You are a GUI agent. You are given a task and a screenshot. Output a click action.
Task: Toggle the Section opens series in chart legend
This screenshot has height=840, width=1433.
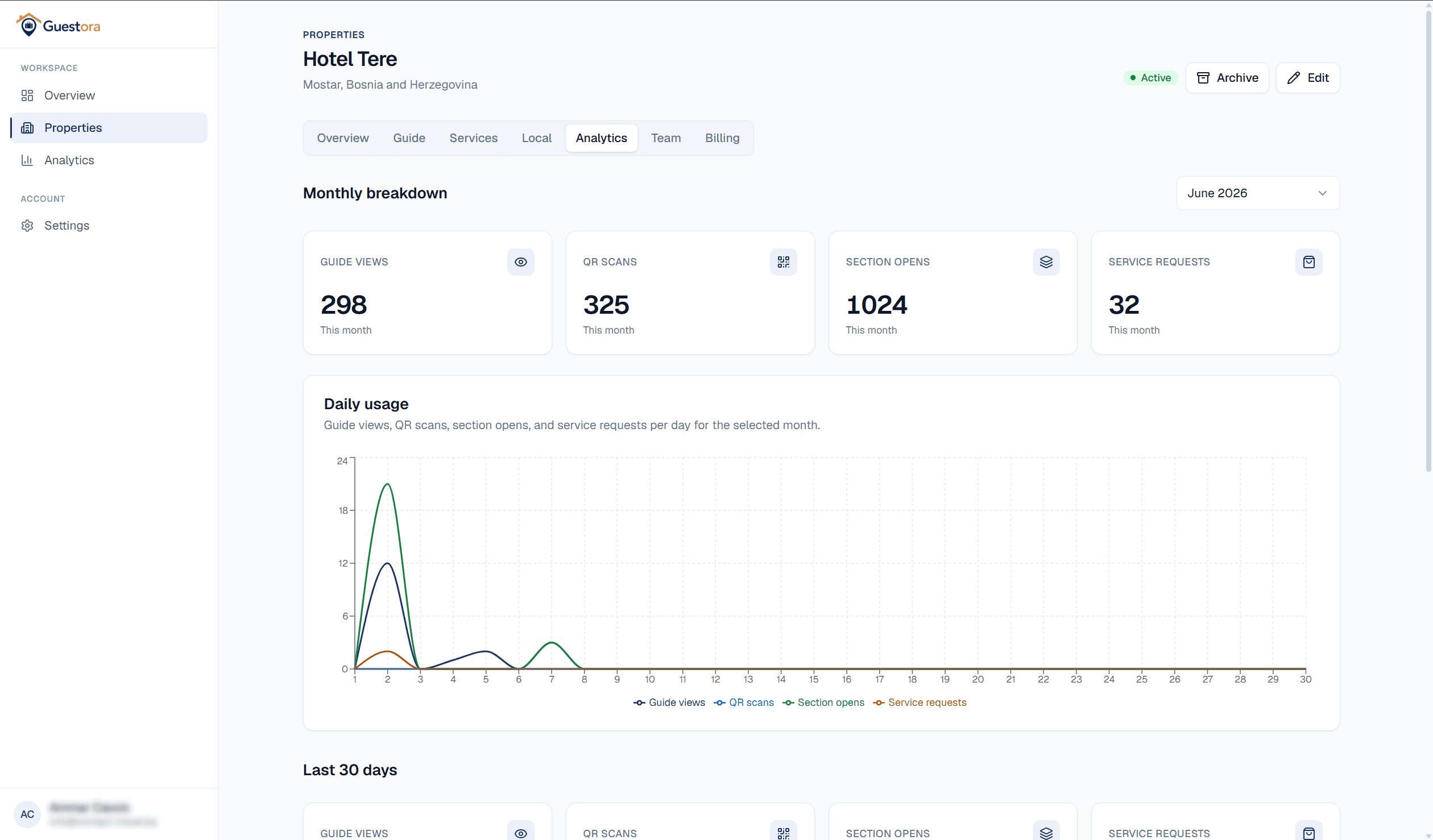[x=823, y=702]
